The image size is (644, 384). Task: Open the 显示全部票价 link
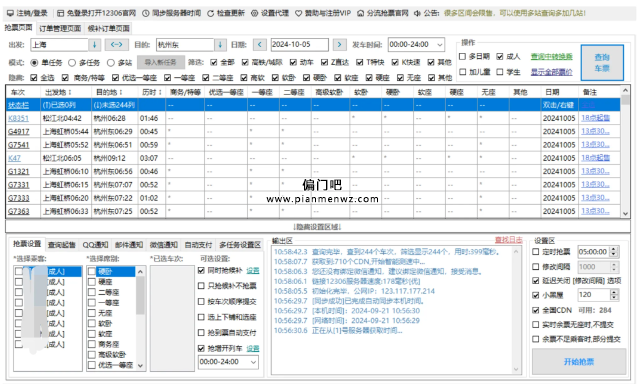tap(552, 72)
